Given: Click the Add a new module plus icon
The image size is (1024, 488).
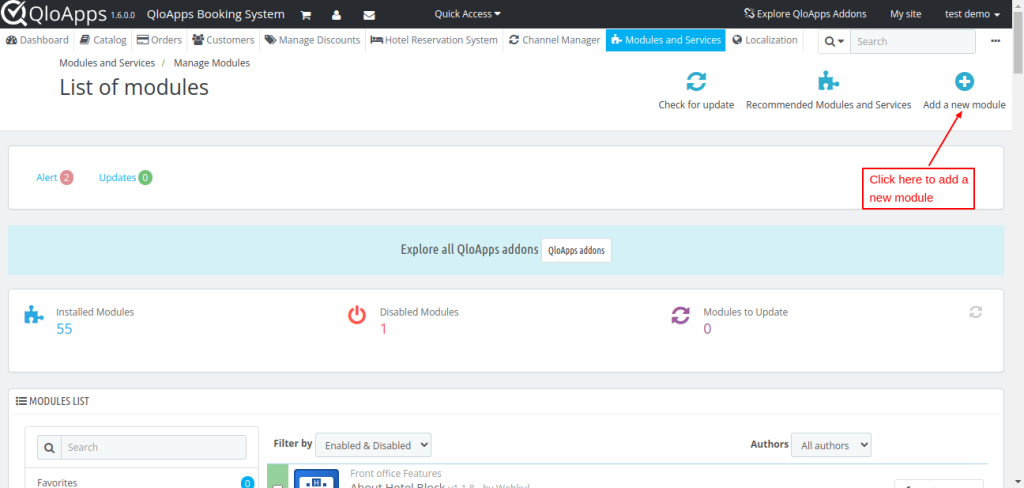Looking at the screenshot, I should pos(964,82).
